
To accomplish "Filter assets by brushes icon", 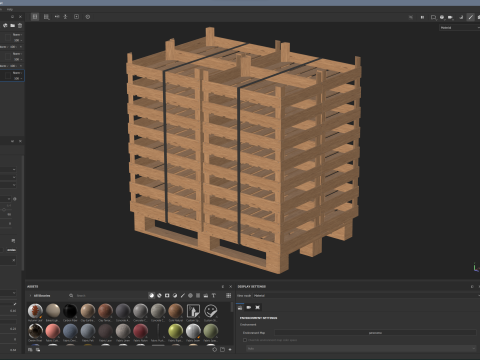I will point(183,295).
